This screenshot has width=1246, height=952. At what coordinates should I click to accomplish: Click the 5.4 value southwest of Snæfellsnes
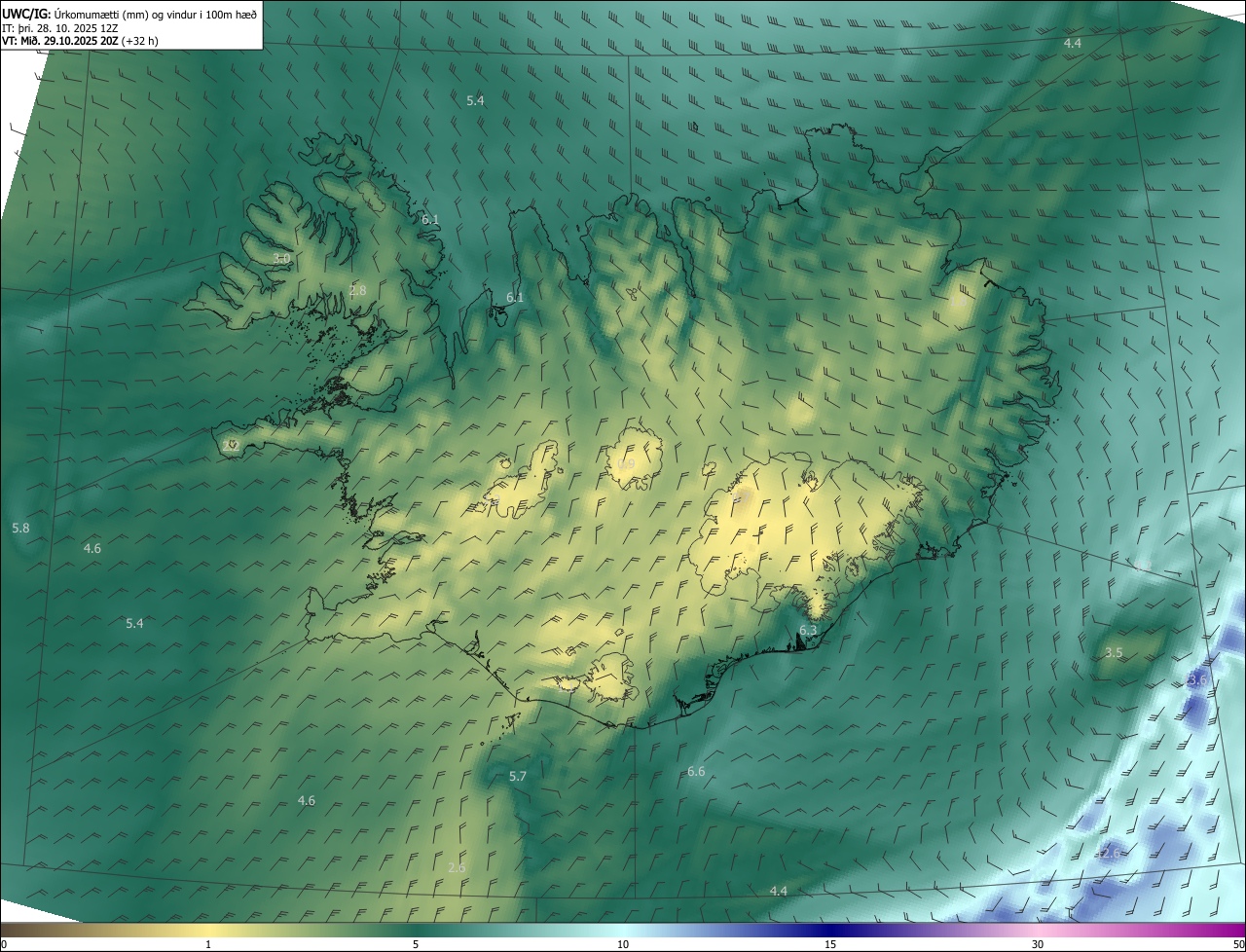134,623
